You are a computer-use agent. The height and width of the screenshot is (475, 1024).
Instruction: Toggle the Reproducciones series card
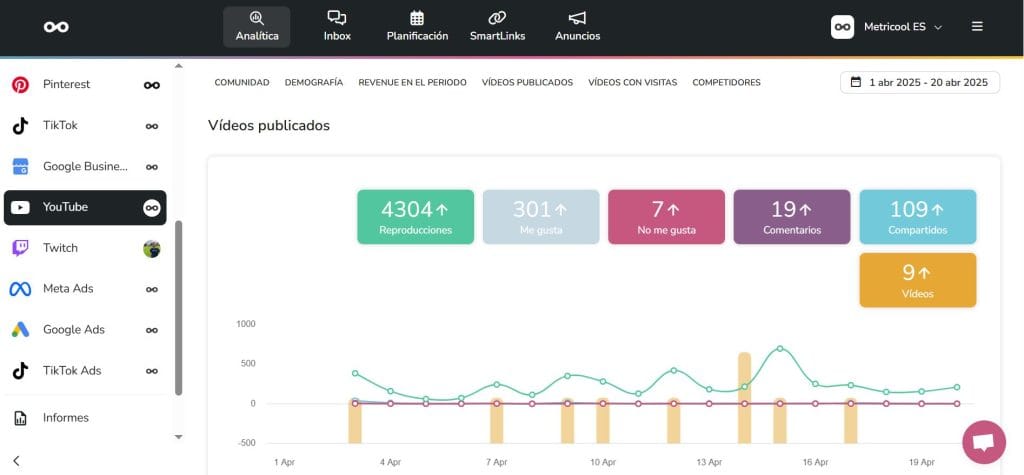pos(415,217)
